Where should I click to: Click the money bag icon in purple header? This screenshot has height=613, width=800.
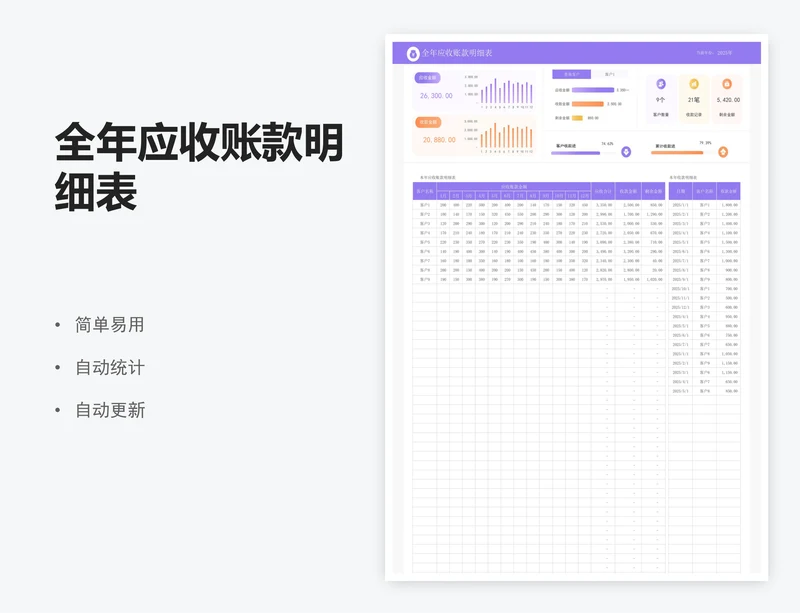(413, 54)
